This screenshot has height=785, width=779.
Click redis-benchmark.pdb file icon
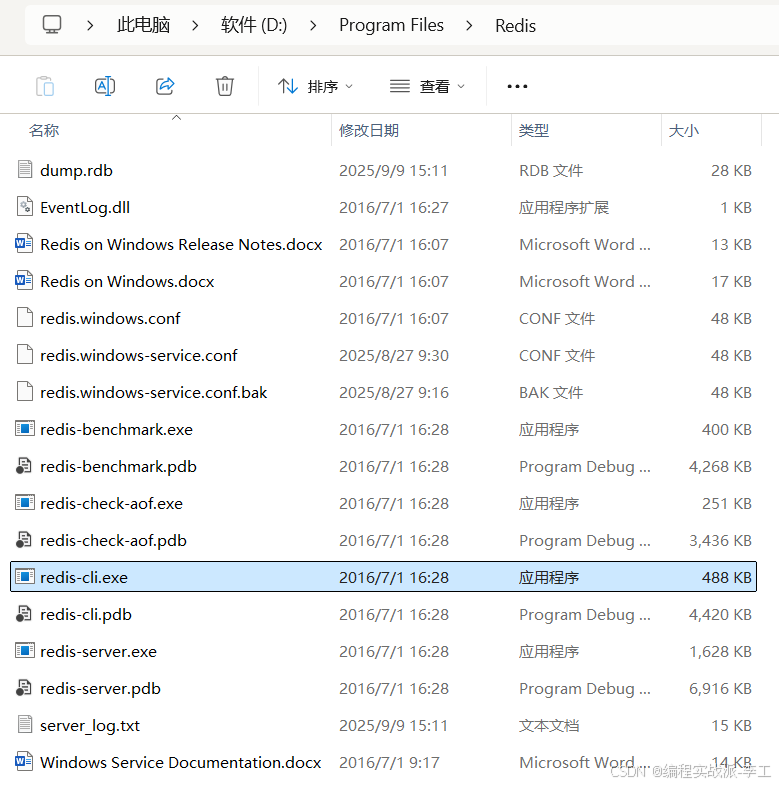24,466
